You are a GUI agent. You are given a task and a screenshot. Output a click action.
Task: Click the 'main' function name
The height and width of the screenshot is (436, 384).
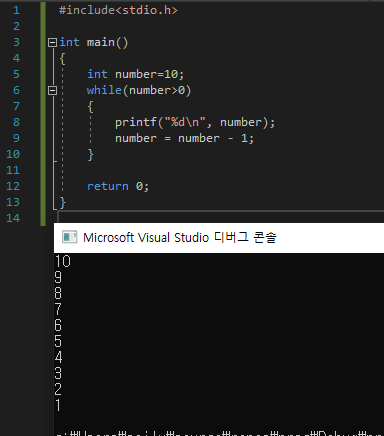coord(101,42)
